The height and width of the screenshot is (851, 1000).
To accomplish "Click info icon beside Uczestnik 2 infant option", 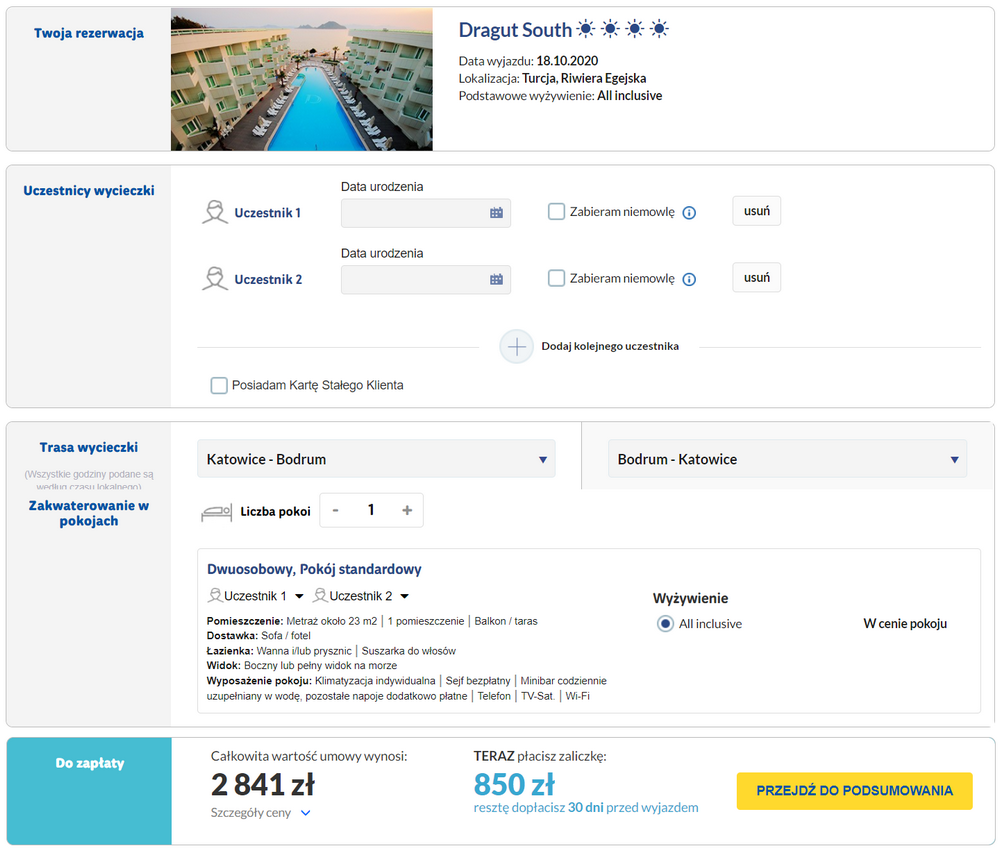I will coord(689,279).
